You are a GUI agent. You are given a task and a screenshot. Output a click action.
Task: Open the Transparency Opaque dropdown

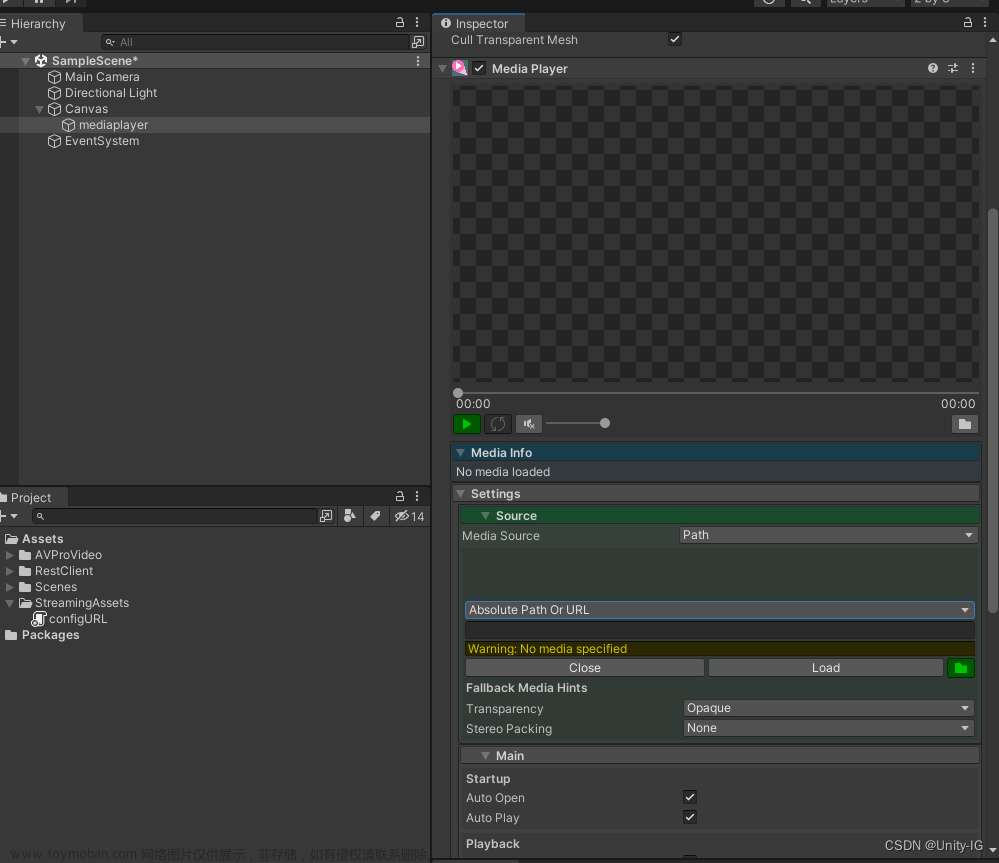click(x=828, y=708)
